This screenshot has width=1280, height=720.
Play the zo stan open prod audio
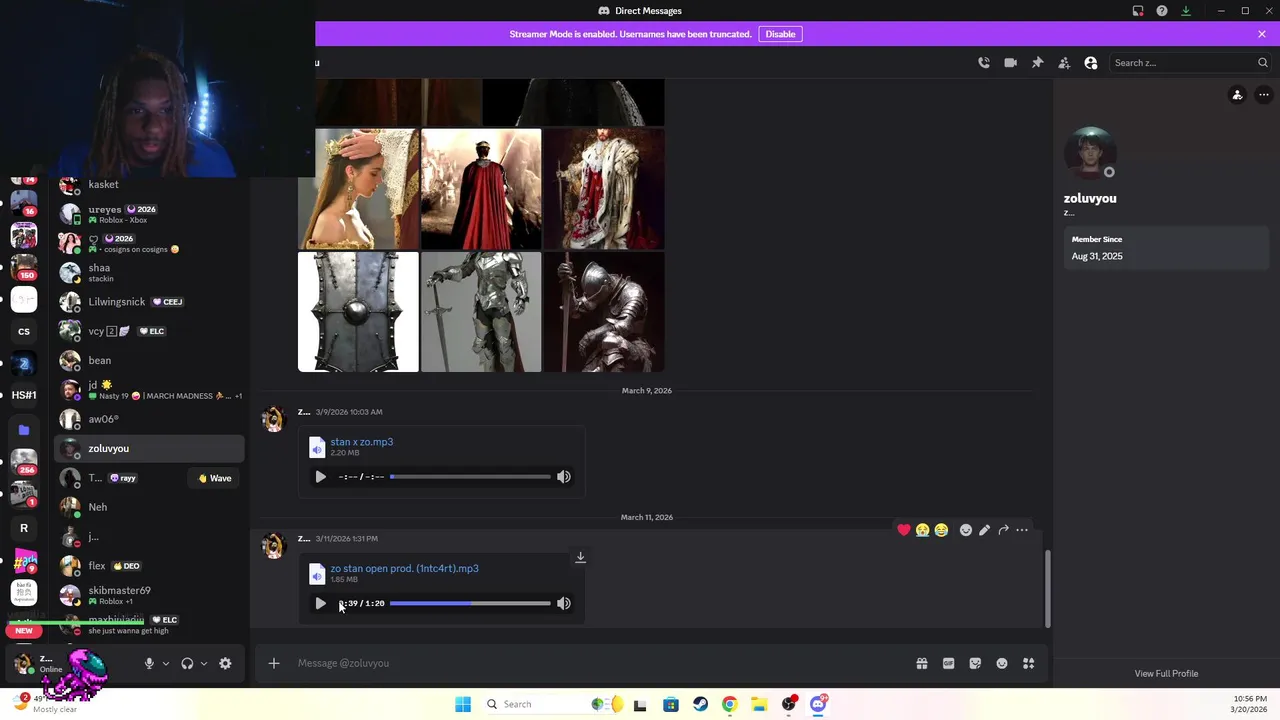pyautogui.click(x=320, y=603)
